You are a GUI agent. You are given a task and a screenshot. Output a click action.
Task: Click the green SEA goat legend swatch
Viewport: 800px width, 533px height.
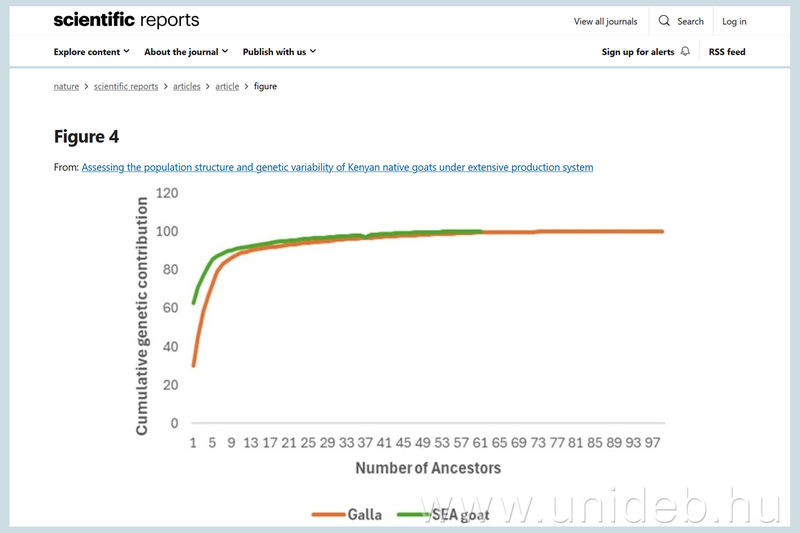coord(414,514)
